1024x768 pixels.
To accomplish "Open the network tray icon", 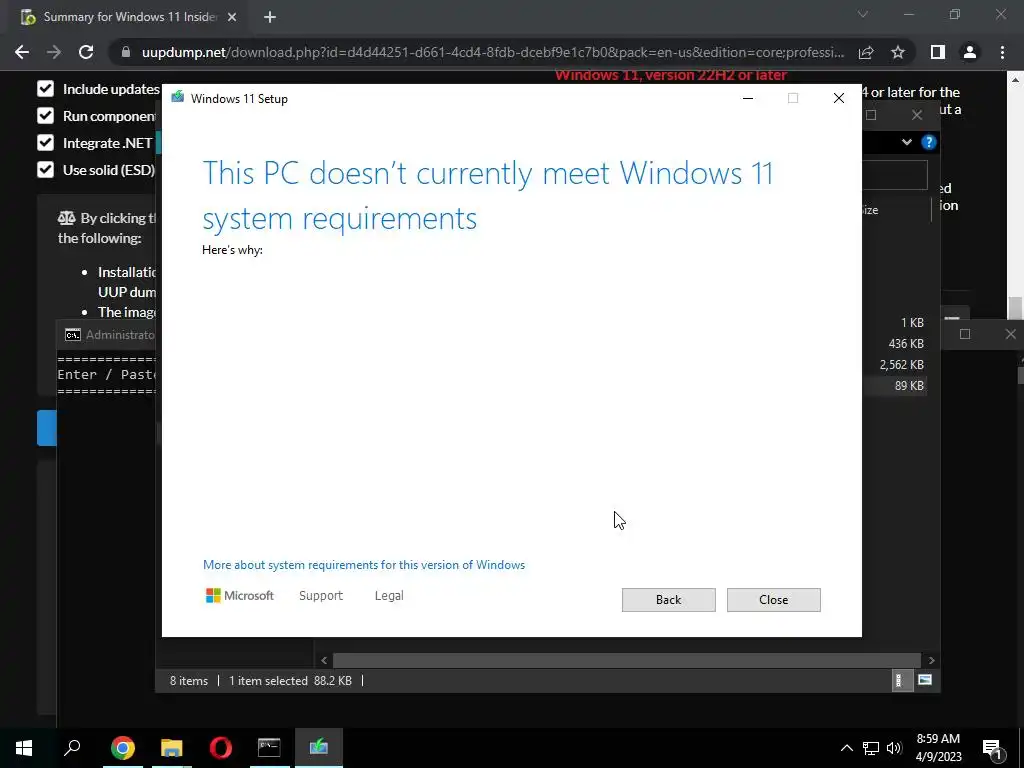I will (x=871, y=748).
